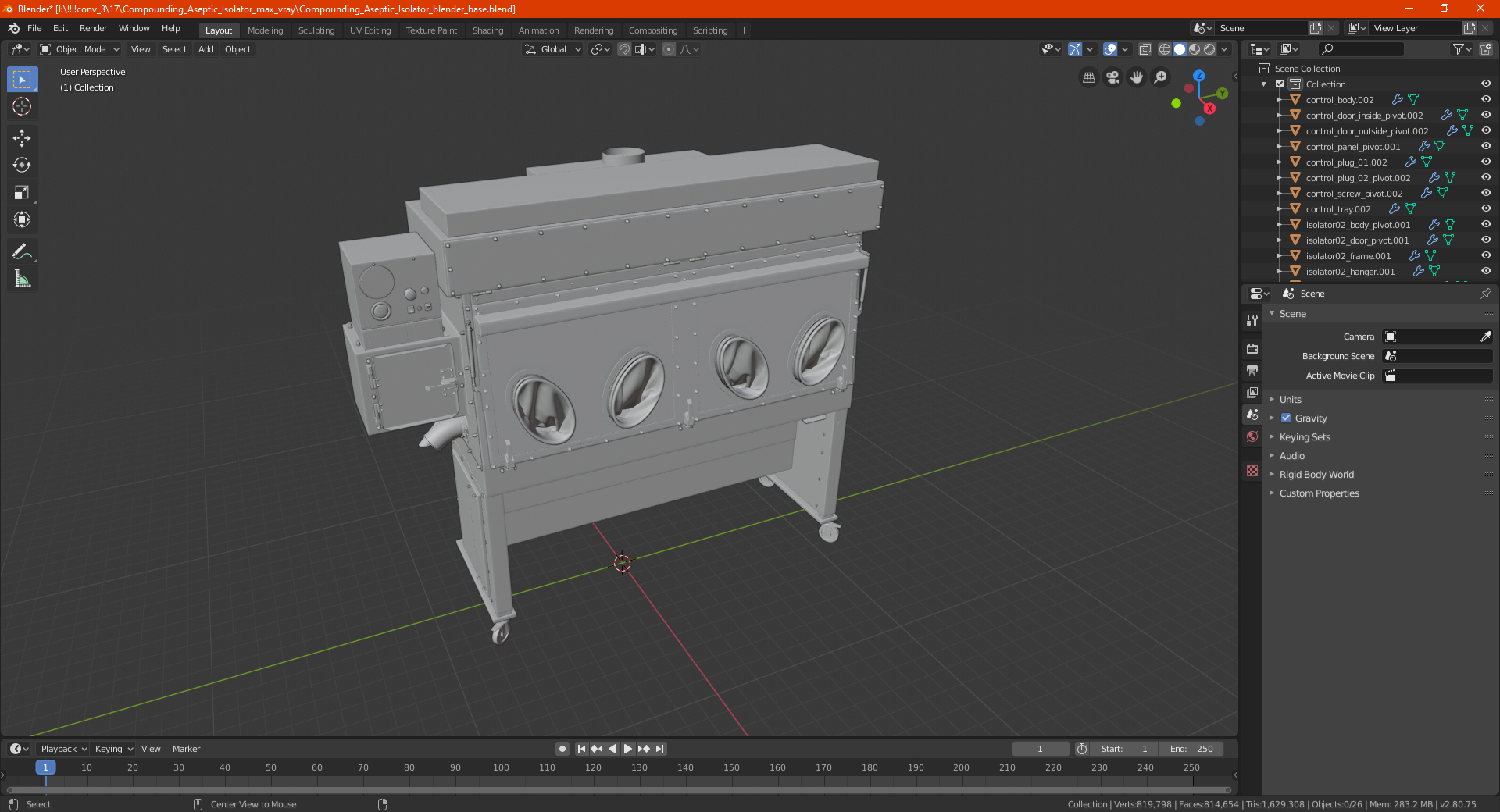The height and width of the screenshot is (812, 1500).
Task: Switch to the Sculpting workspace tab
Action: click(316, 30)
